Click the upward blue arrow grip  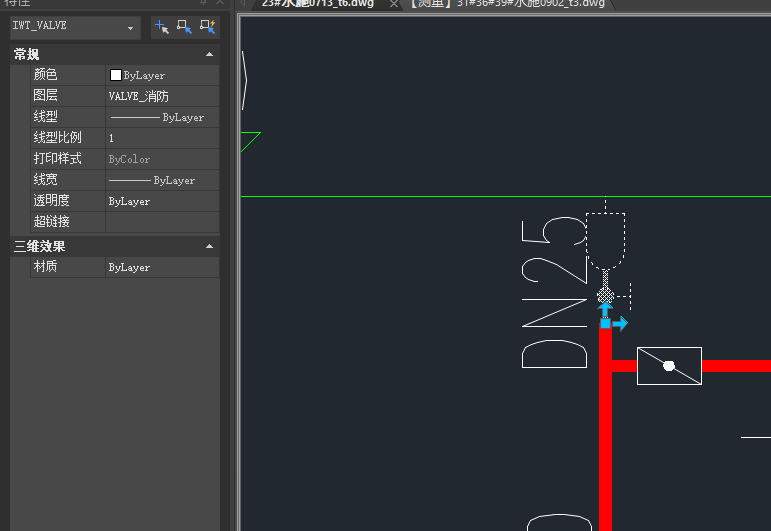point(605,310)
